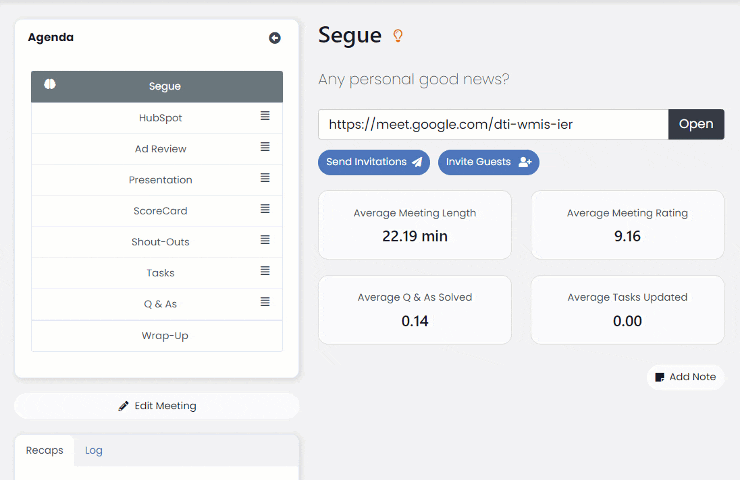Click the Edit Meeting button

pyautogui.click(x=157, y=406)
